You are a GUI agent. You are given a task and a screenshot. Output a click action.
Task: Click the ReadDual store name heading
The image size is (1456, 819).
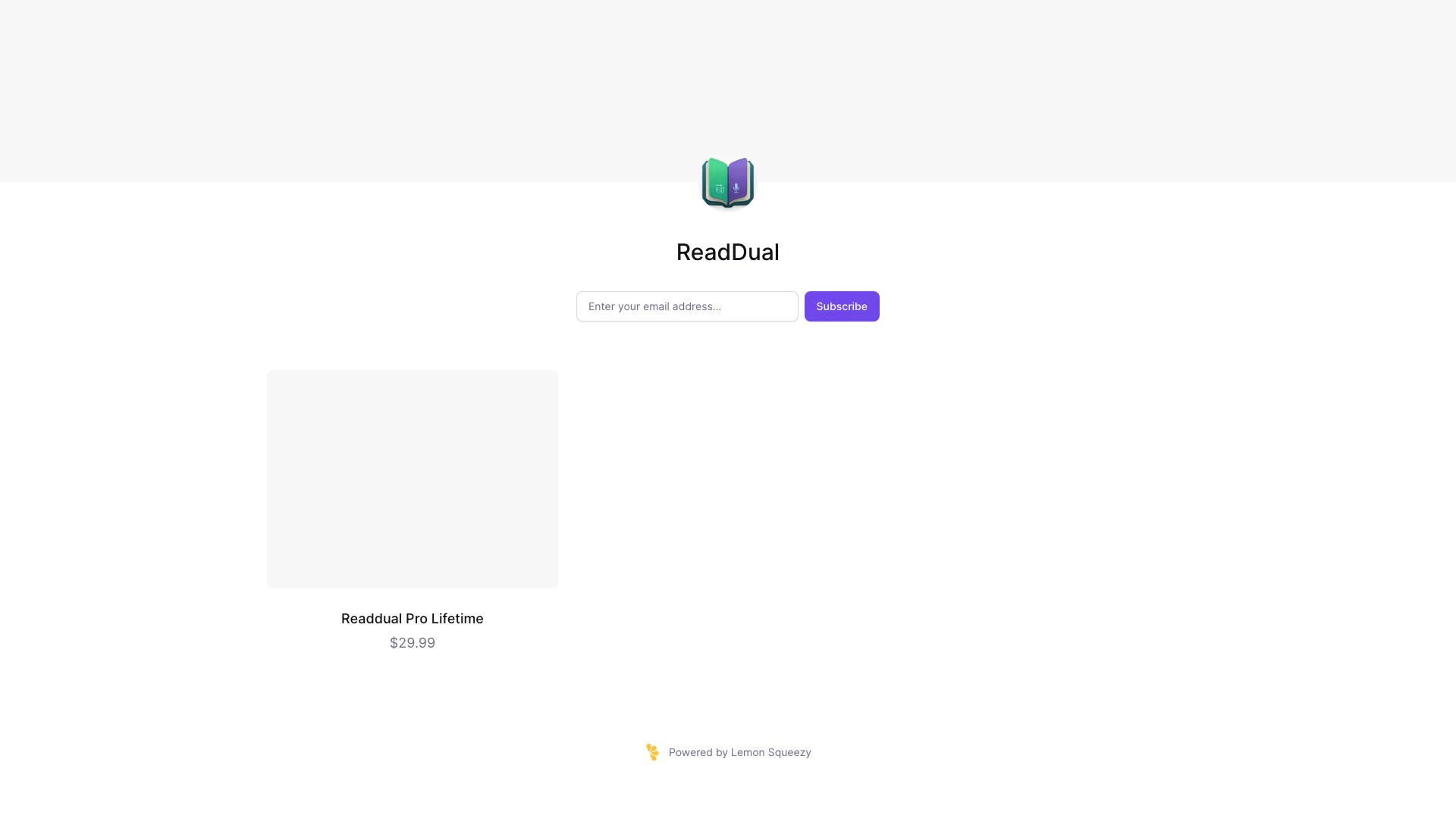coord(728,252)
